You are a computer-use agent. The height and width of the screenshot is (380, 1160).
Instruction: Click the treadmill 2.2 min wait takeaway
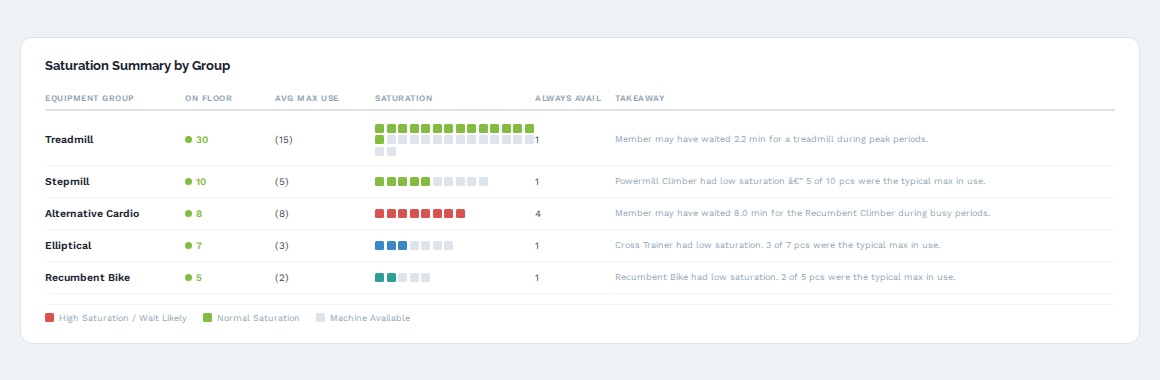click(x=772, y=139)
